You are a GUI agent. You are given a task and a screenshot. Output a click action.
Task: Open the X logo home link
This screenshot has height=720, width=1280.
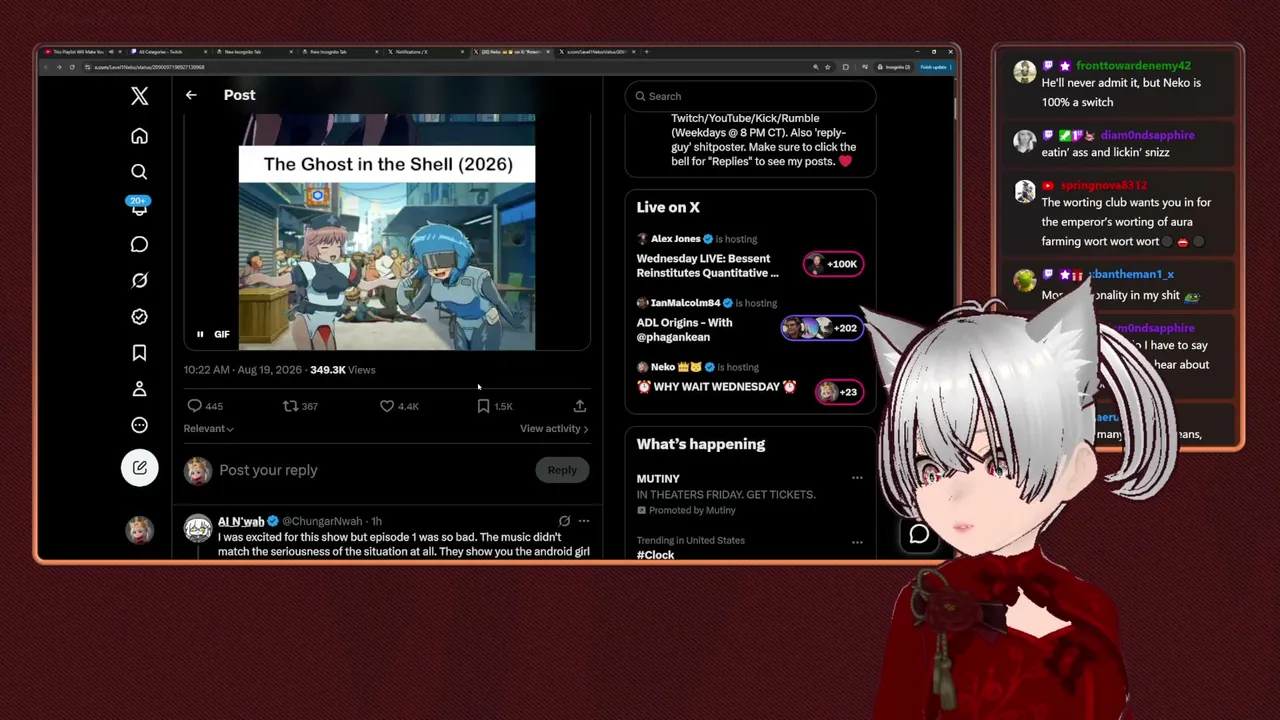click(x=139, y=95)
